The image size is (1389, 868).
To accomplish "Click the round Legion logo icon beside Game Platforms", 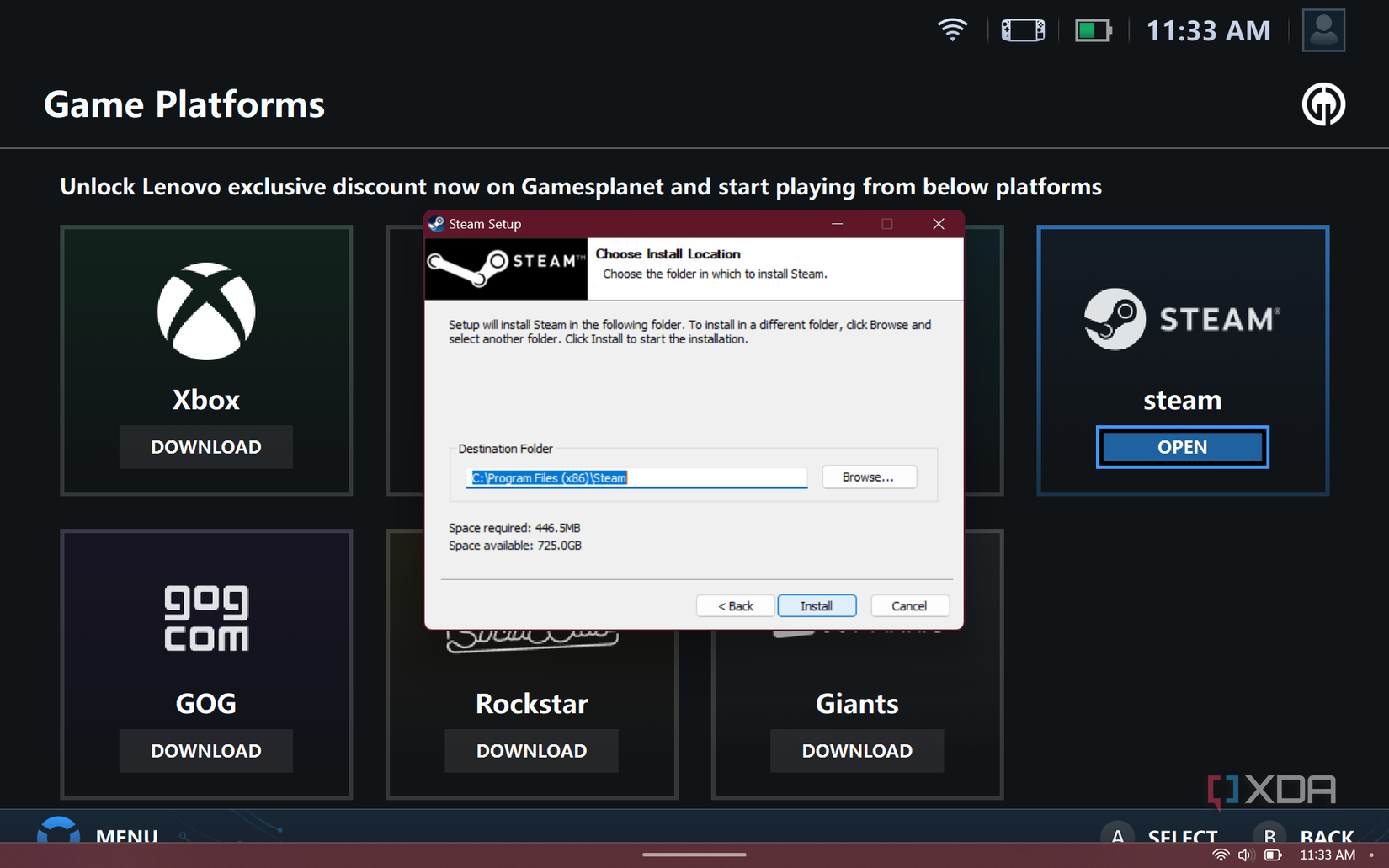I will click(1323, 104).
